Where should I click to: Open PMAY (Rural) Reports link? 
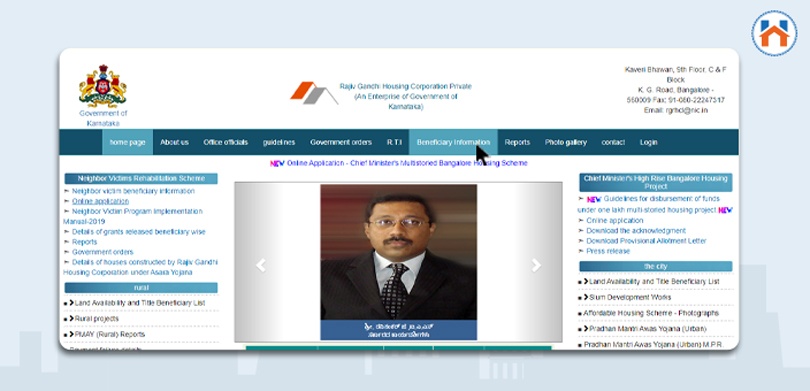coord(110,335)
